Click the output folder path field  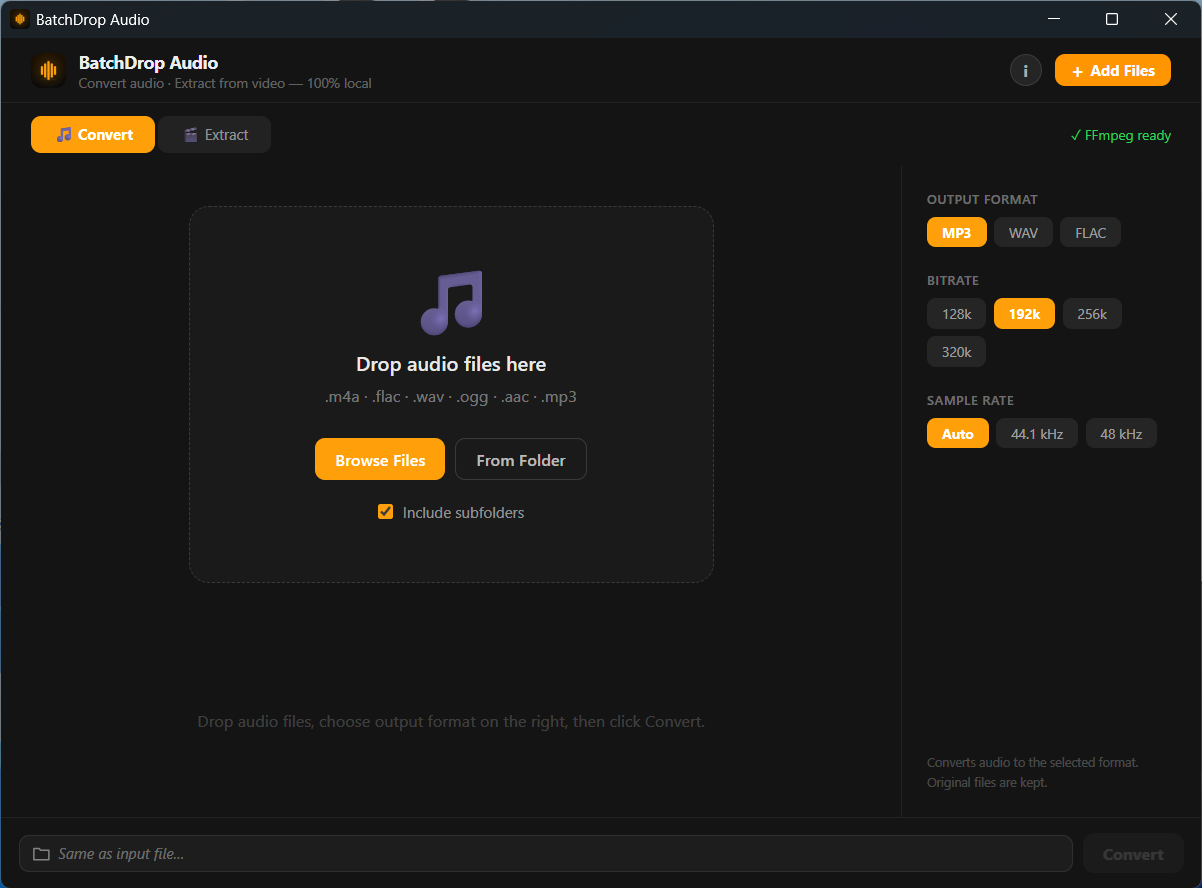click(x=546, y=854)
